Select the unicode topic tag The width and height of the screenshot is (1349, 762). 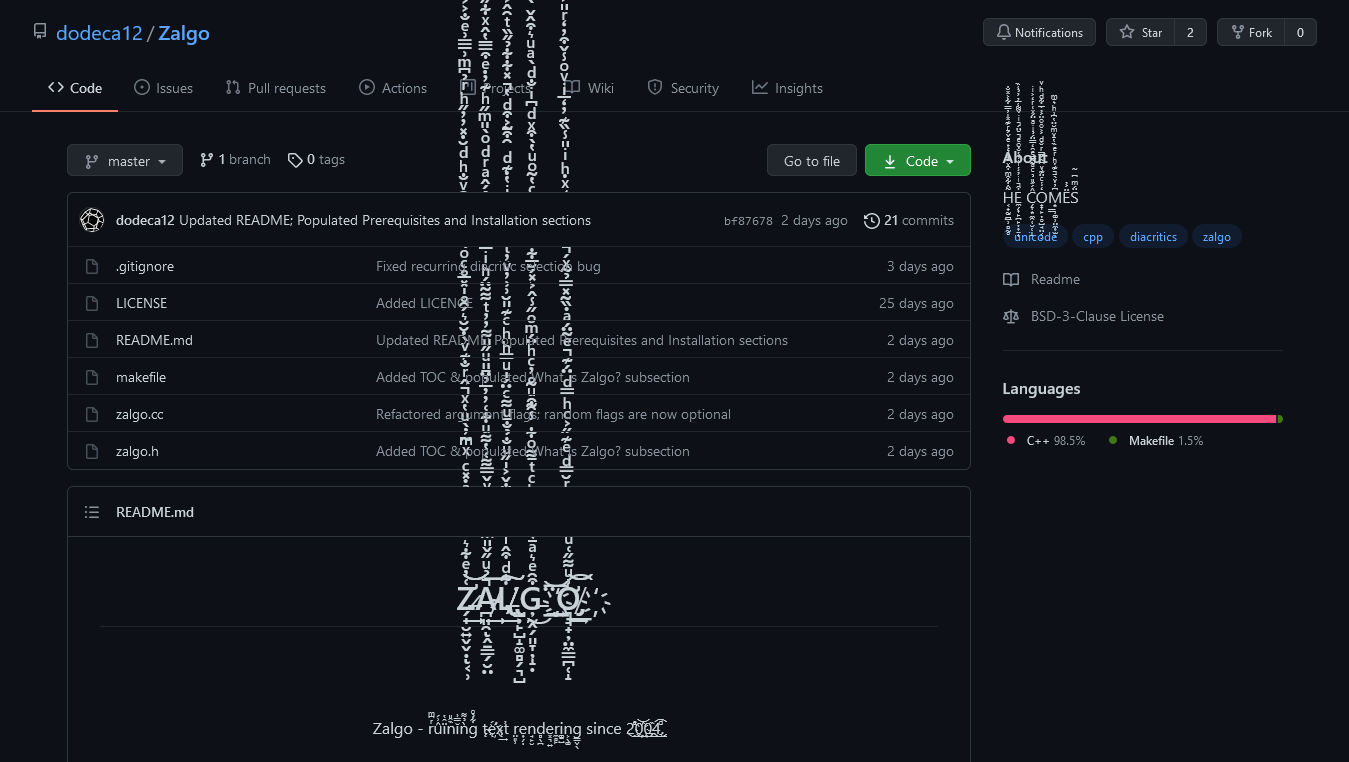click(1035, 237)
